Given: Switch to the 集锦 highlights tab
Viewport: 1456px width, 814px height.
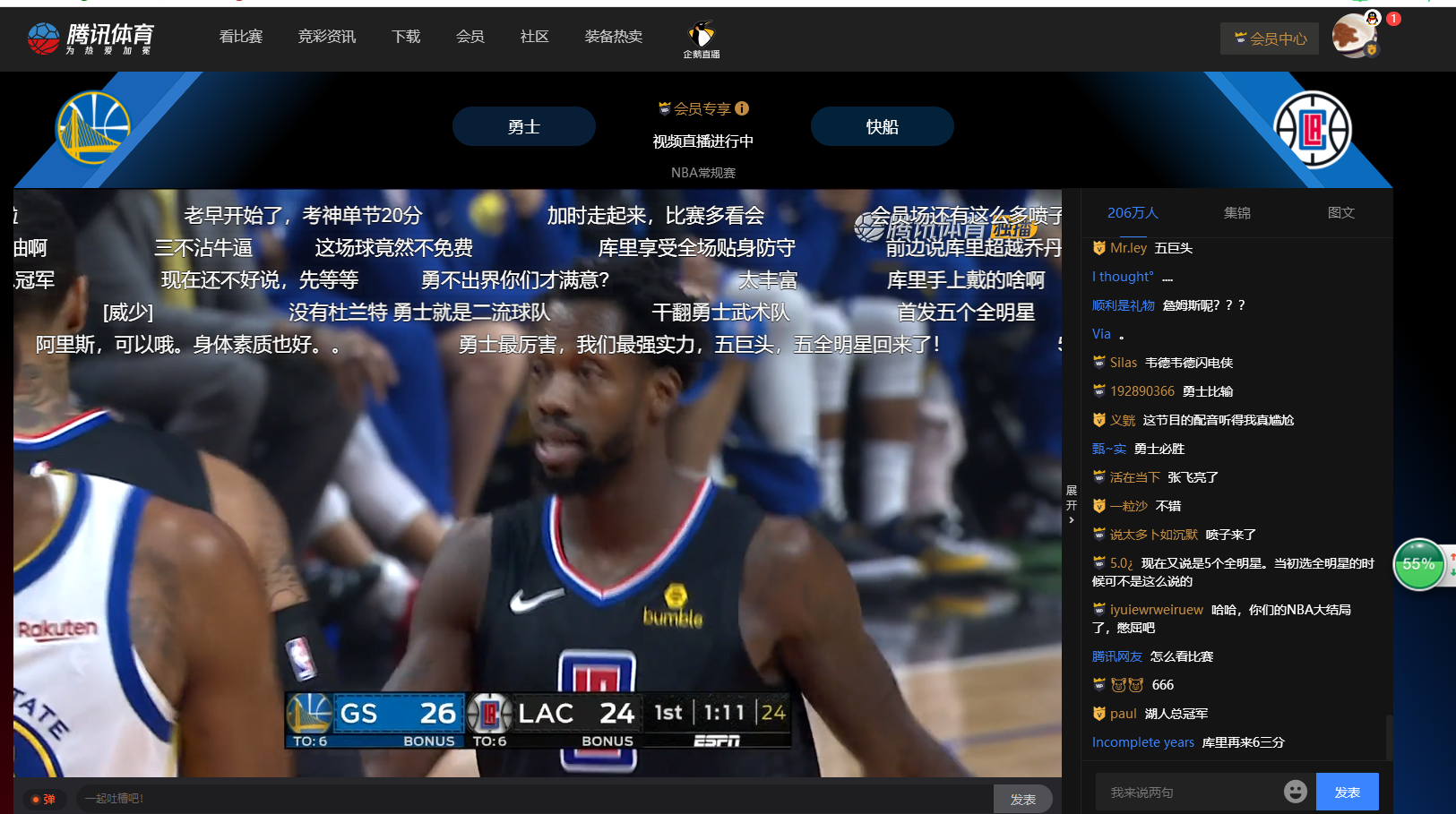Looking at the screenshot, I should (1237, 213).
